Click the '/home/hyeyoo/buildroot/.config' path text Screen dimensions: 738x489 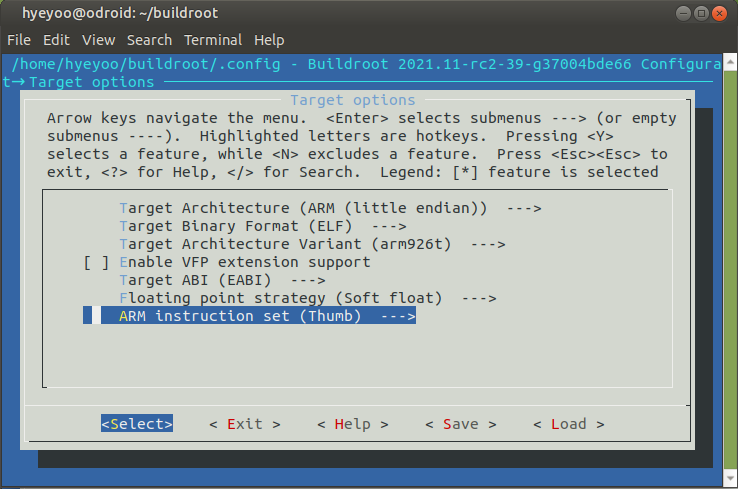(146, 64)
